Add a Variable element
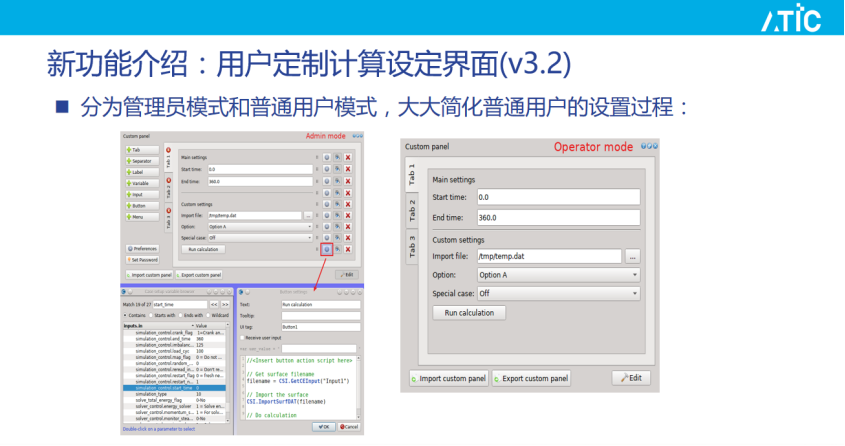The image size is (845, 446). [142, 183]
